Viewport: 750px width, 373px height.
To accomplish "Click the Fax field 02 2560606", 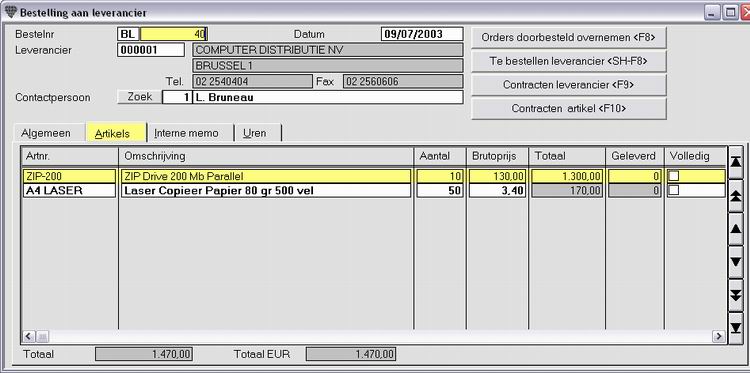I will pos(403,81).
